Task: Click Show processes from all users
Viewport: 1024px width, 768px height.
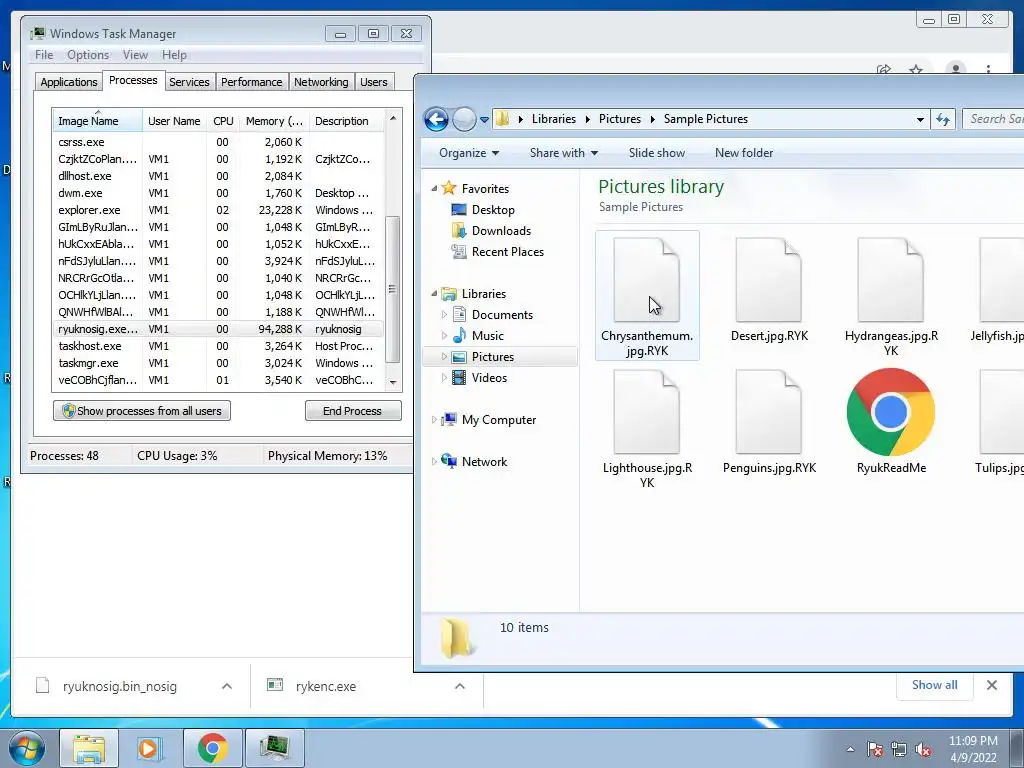Action: (142, 411)
